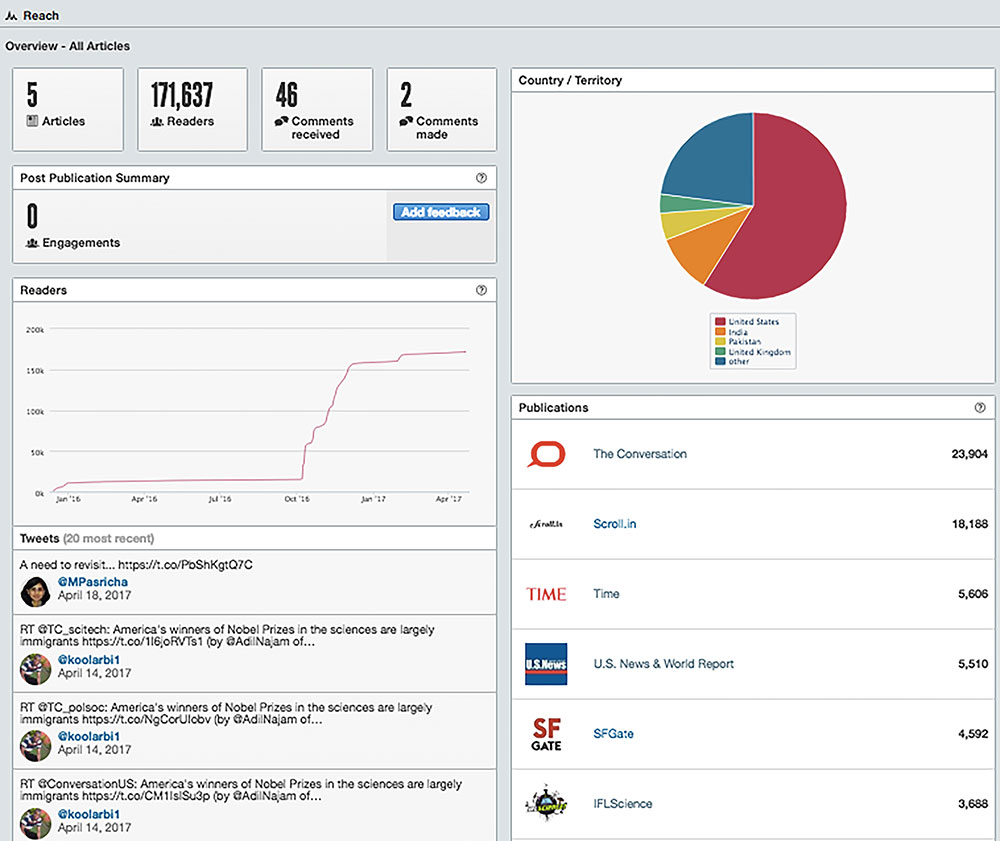Click the SF Gate logo
The width and height of the screenshot is (1000, 841).
click(546, 734)
